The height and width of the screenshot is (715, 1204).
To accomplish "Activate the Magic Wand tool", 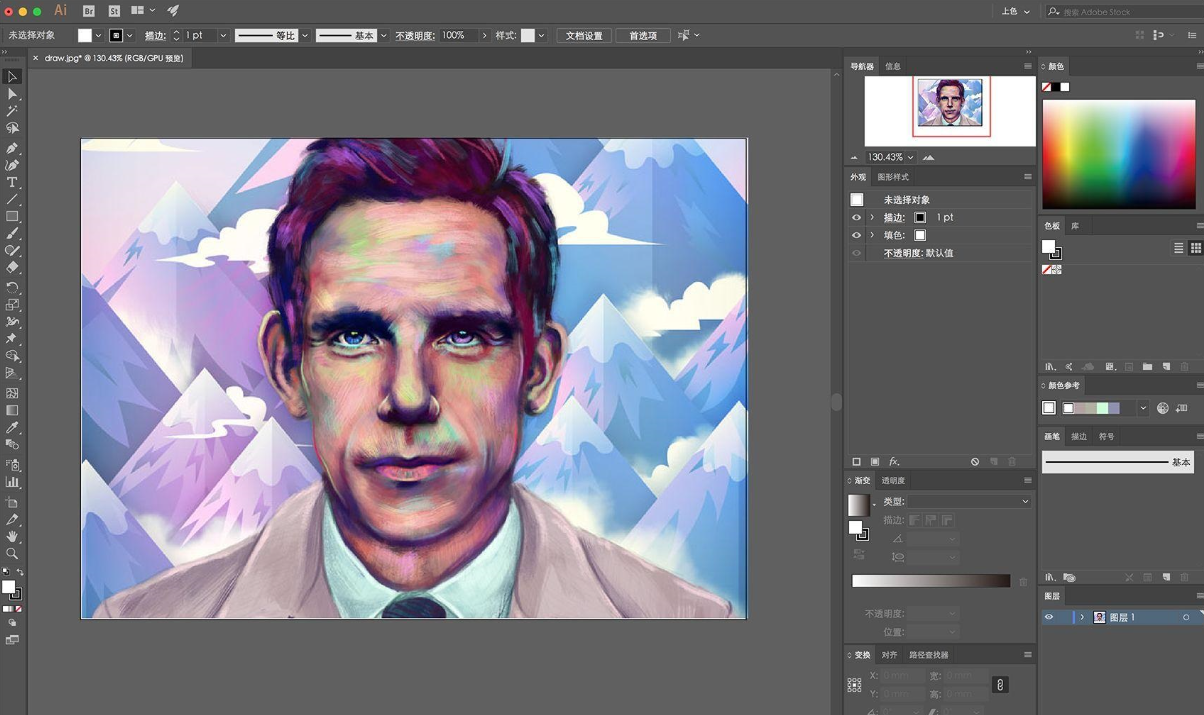I will click(13, 112).
